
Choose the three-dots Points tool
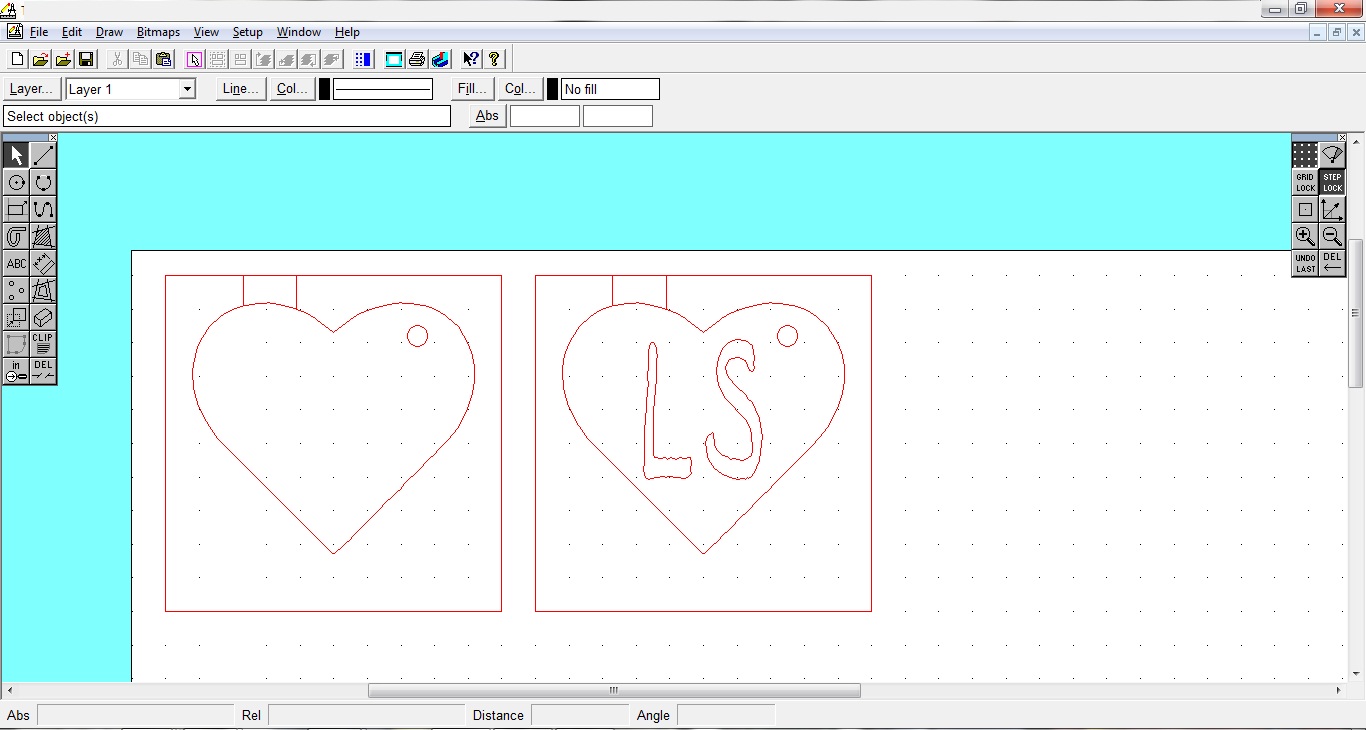(16, 290)
